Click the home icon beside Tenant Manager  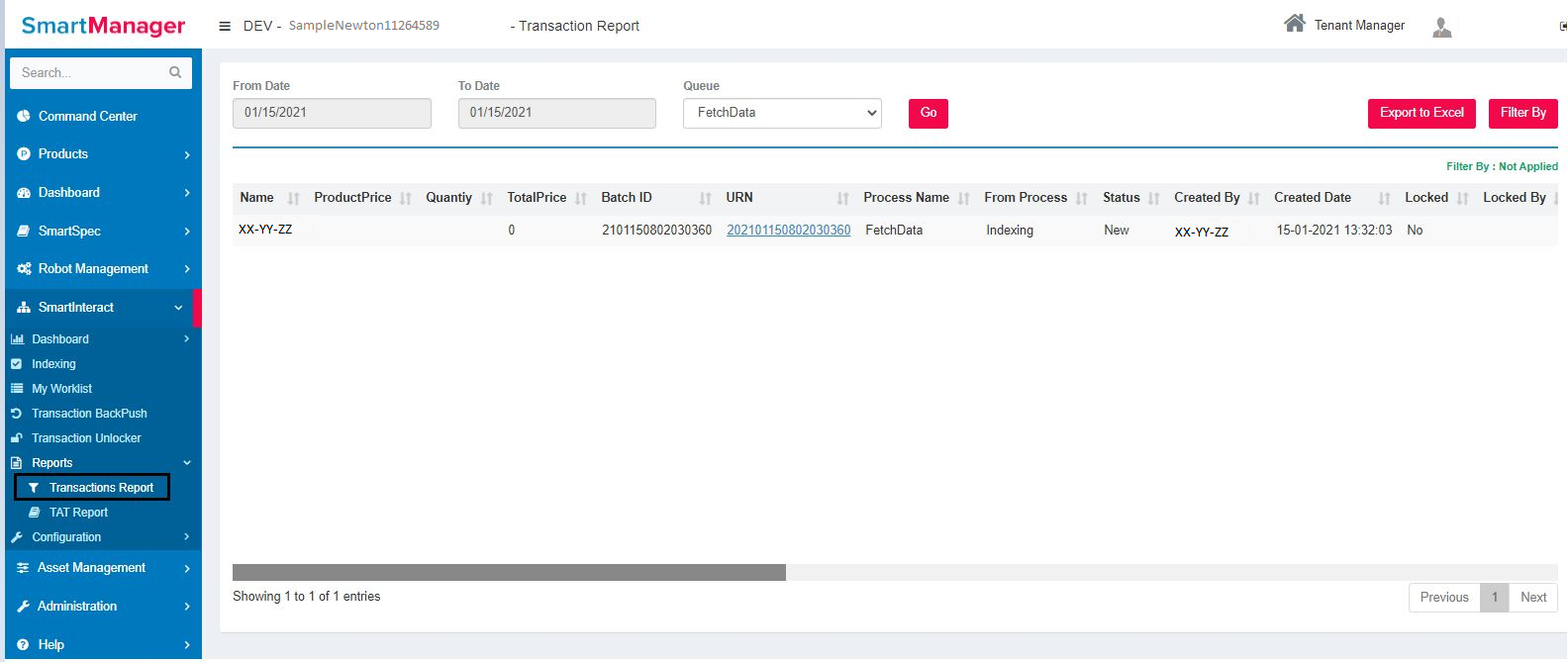[1294, 24]
